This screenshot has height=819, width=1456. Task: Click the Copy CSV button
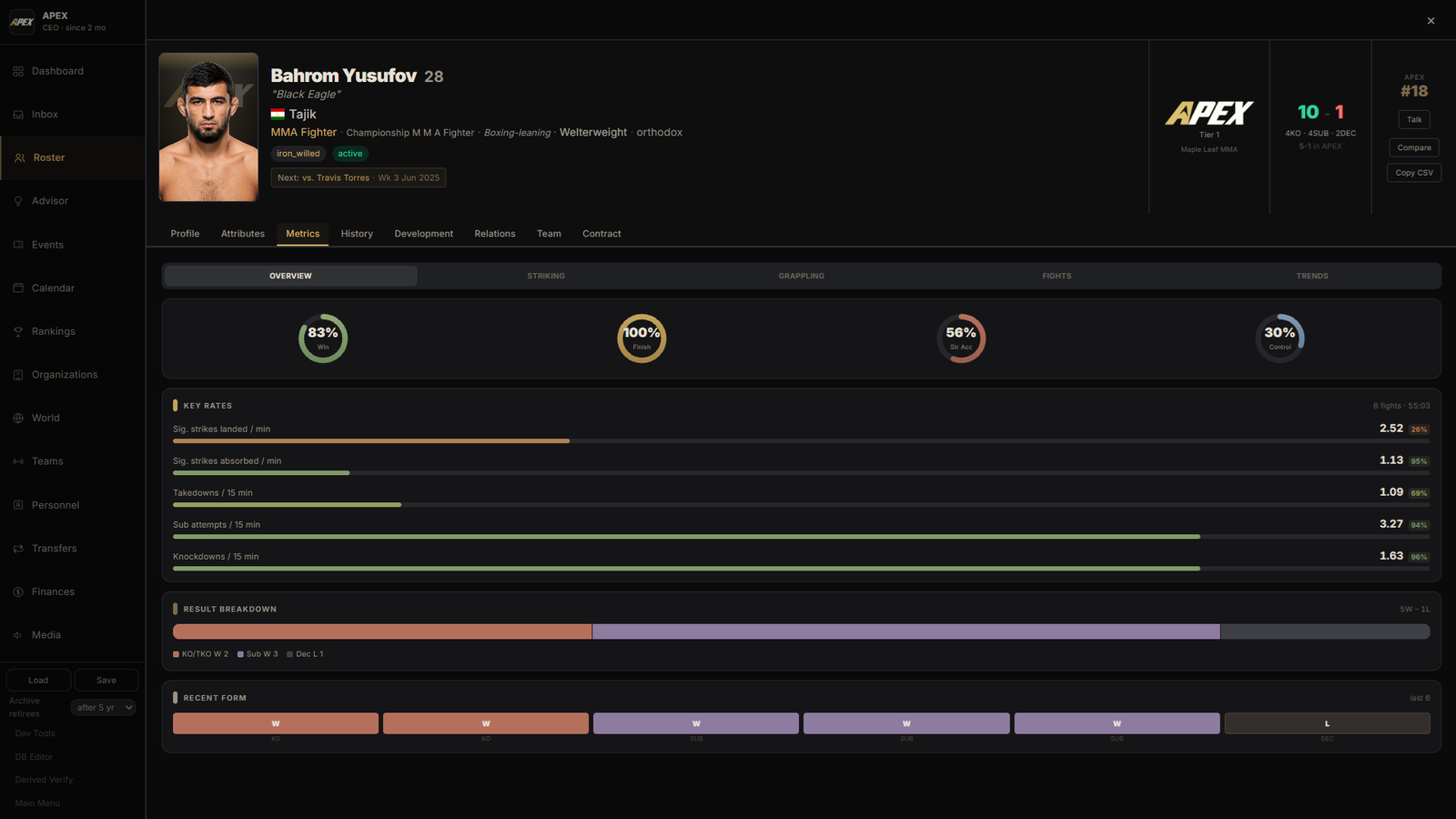[1414, 173]
